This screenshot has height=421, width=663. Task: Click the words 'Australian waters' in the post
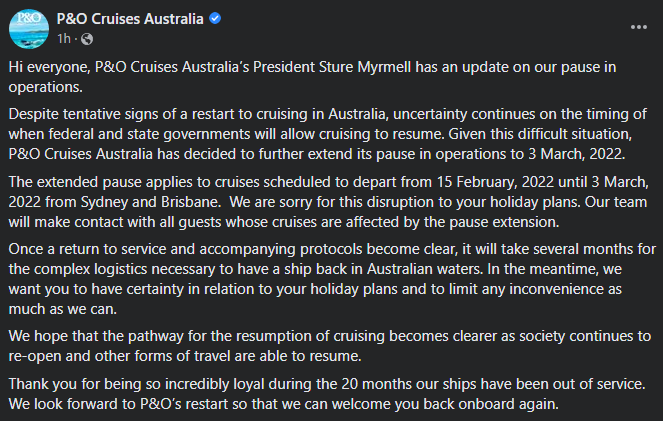point(424,269)
